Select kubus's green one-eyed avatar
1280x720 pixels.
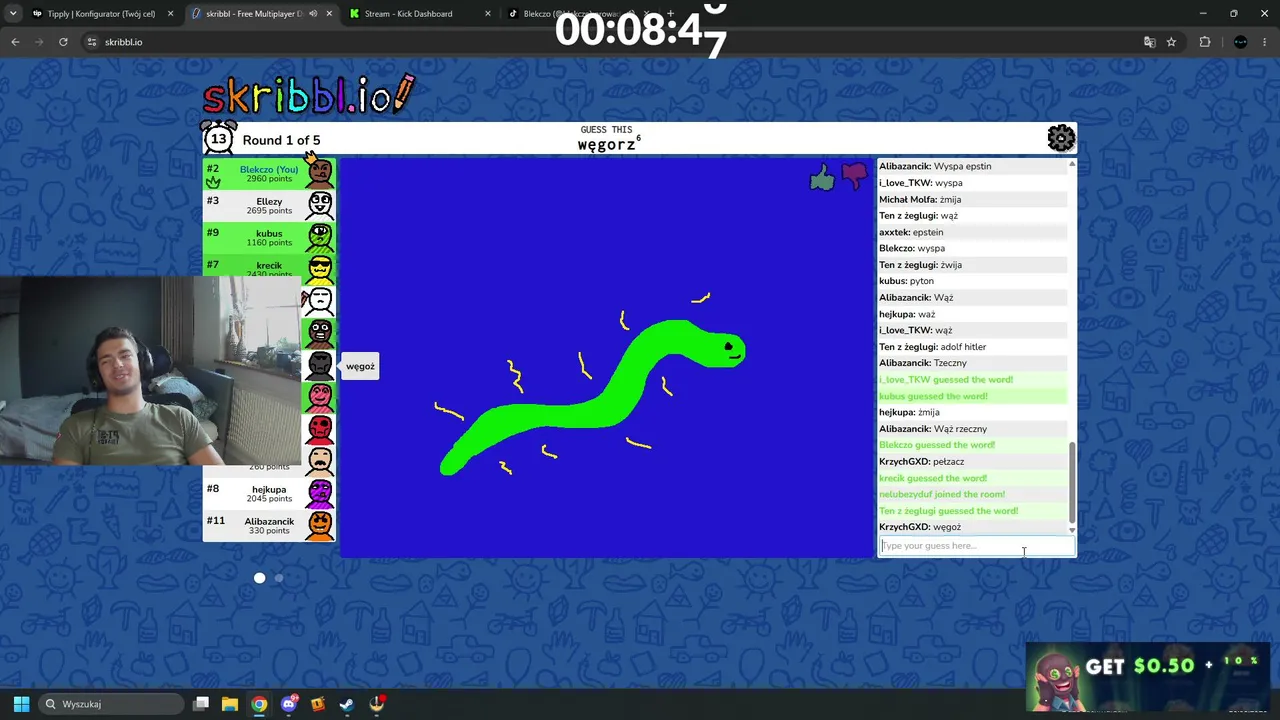[320, 237]
